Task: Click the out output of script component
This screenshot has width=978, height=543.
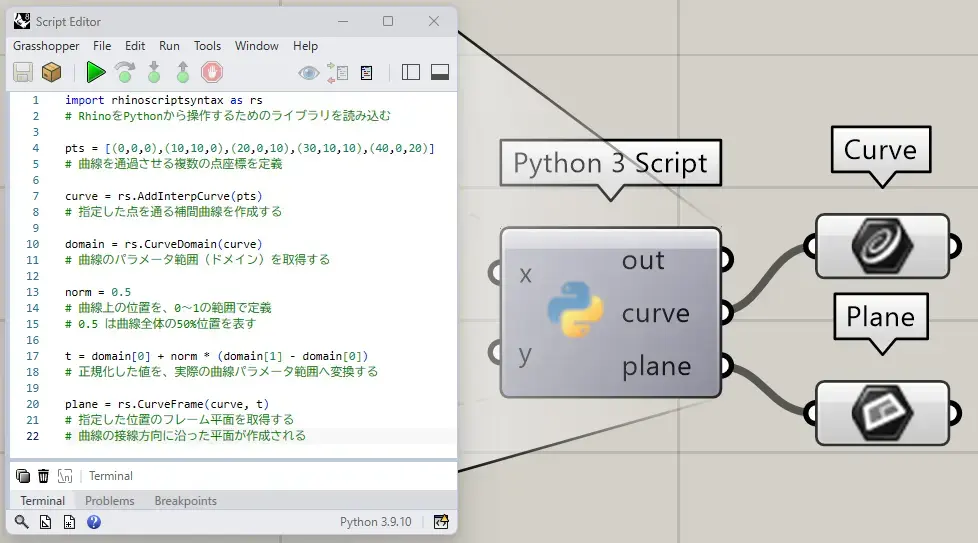Action: 643,261
